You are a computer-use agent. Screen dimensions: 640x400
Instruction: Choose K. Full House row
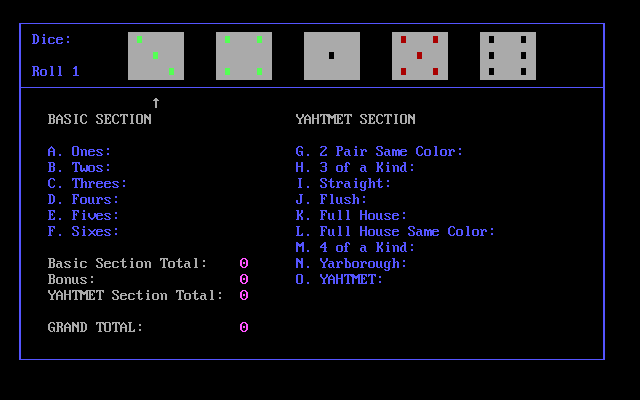pos(351,216)
